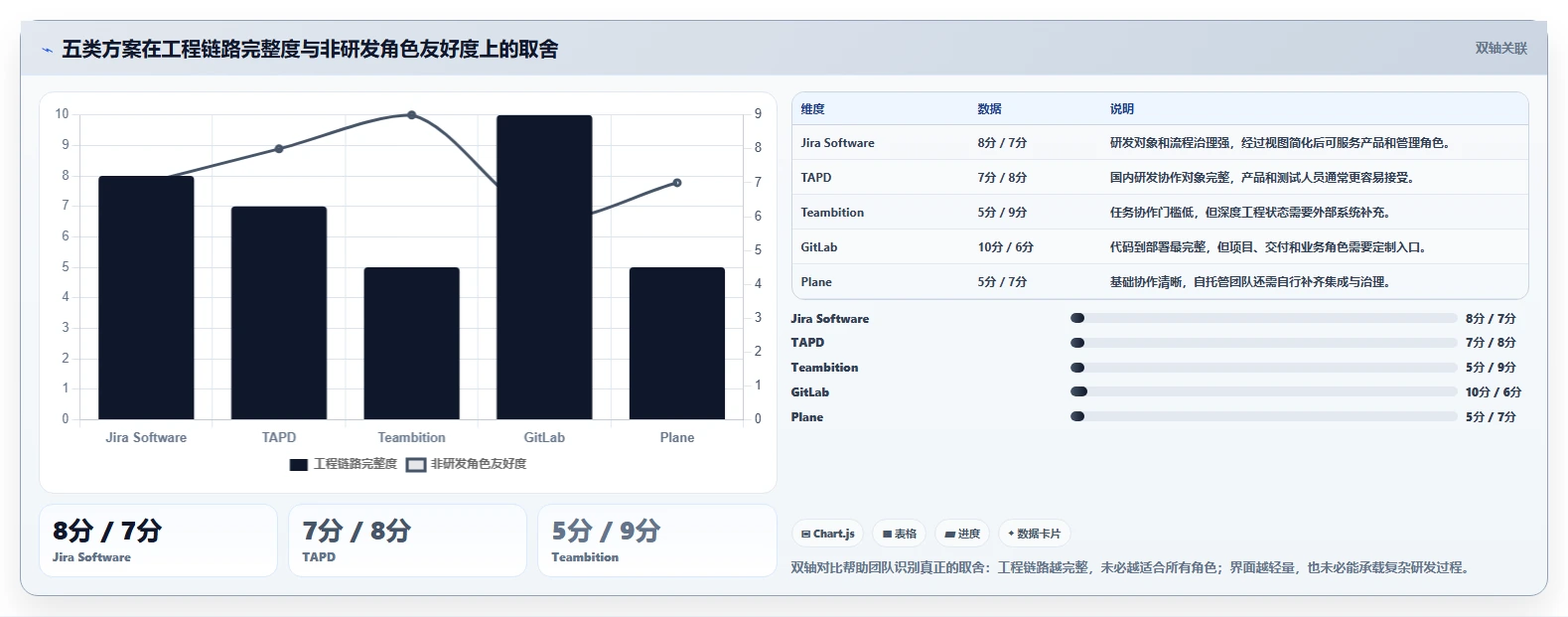
Task: Click the GitLab label in the progress list
Action: click(x=810, y=392)
